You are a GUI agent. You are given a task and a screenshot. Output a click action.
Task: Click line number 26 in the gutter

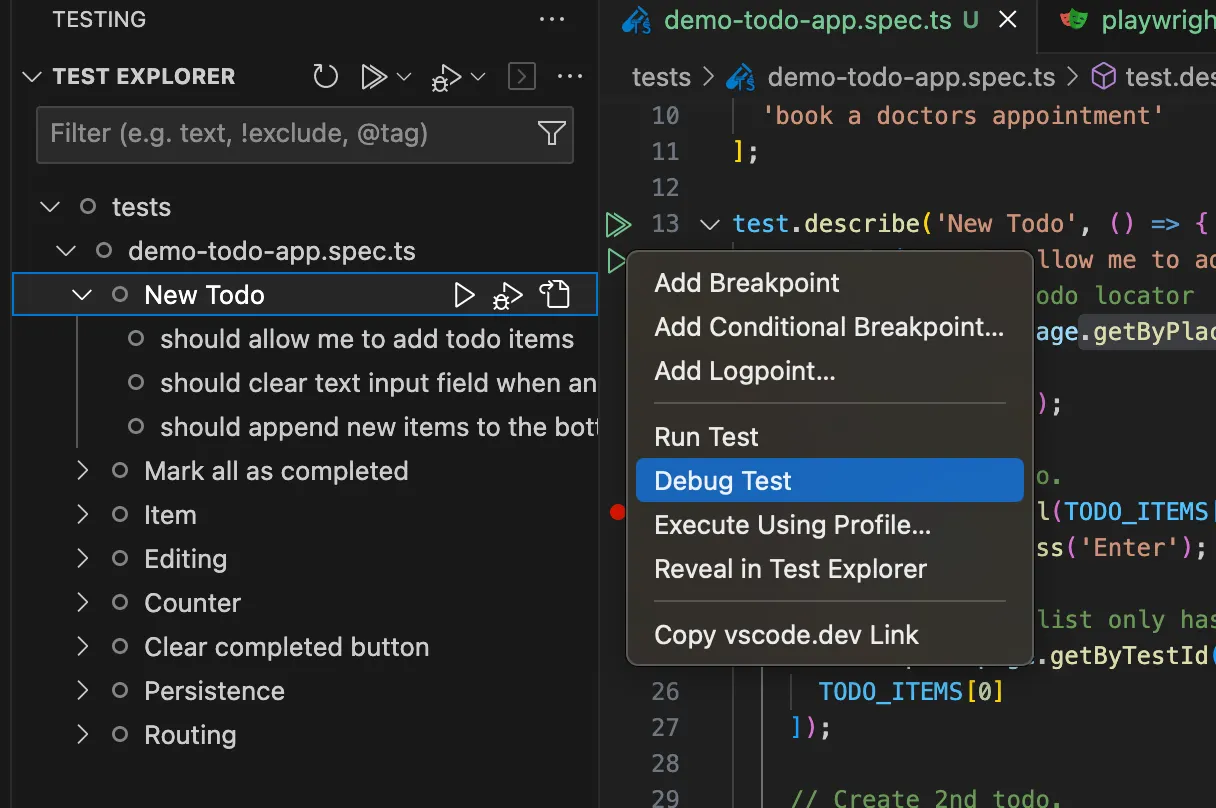(665, 692)
